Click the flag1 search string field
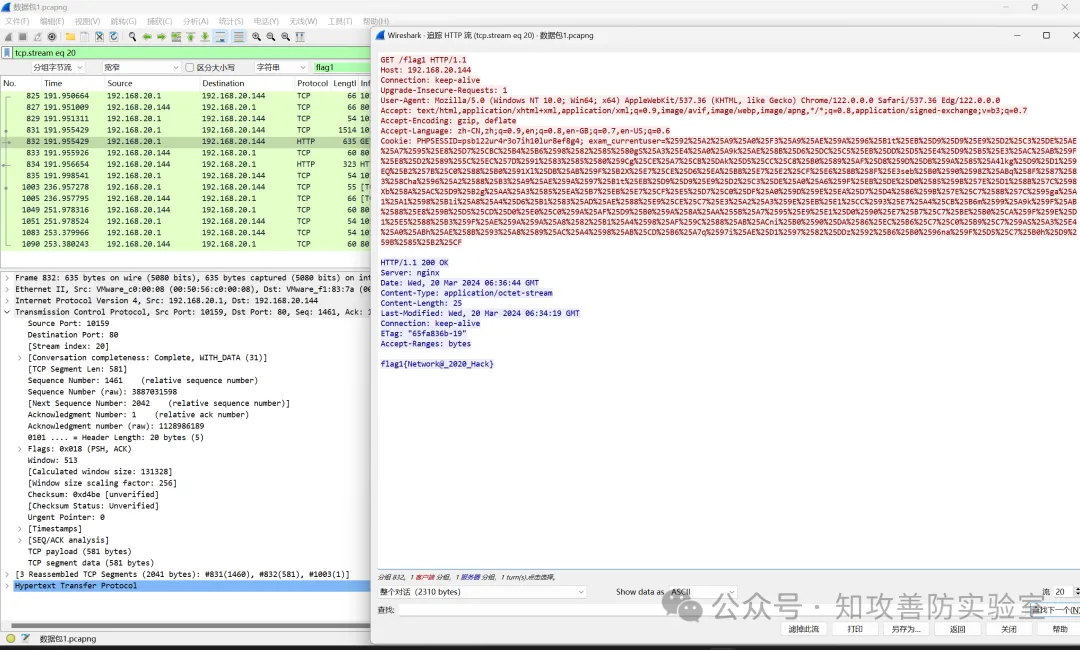The height and width of the screenshot is (650, 1080). coord(342,67)
